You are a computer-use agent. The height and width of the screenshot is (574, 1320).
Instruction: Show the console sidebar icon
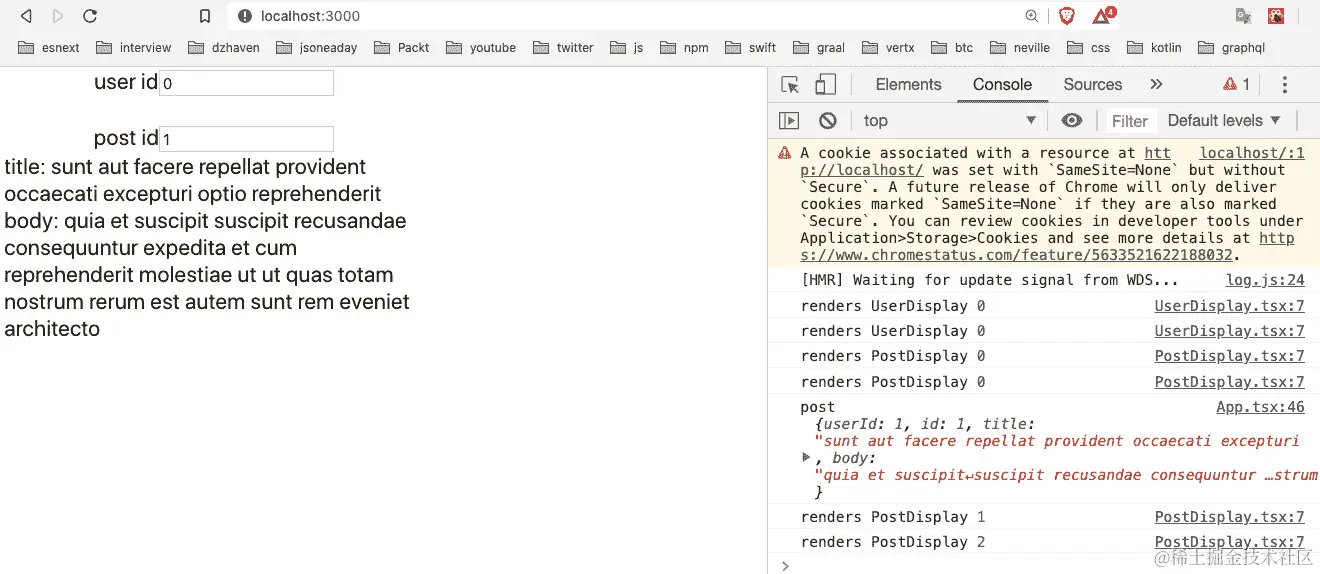789,121
